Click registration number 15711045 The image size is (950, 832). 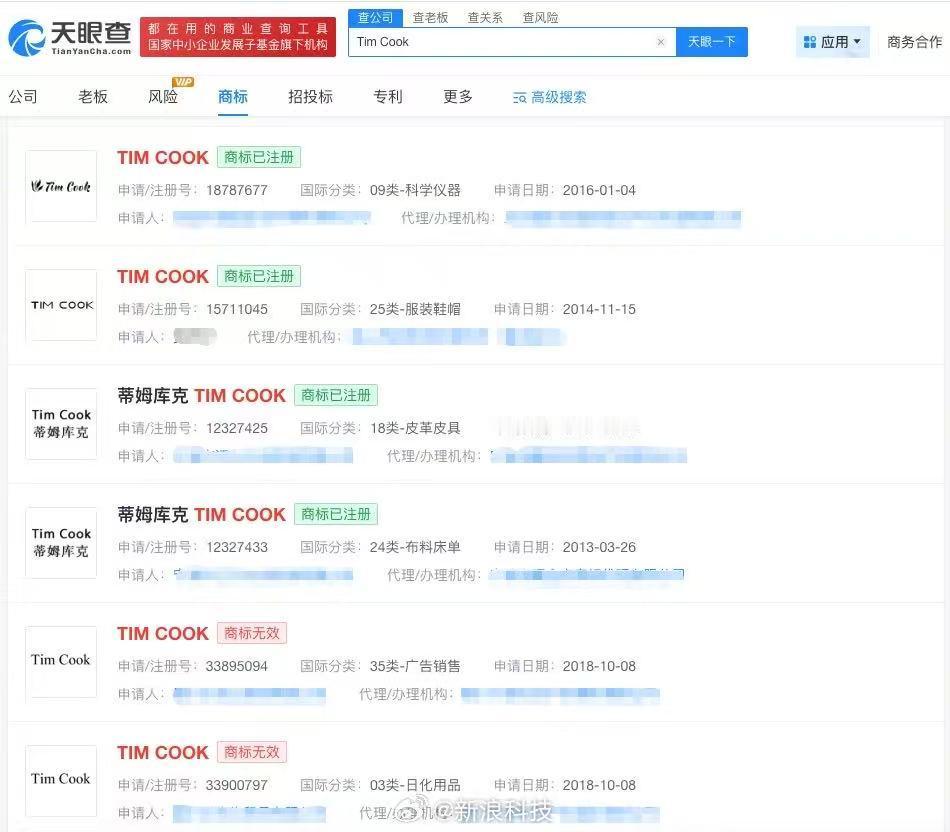pos(237,309)
